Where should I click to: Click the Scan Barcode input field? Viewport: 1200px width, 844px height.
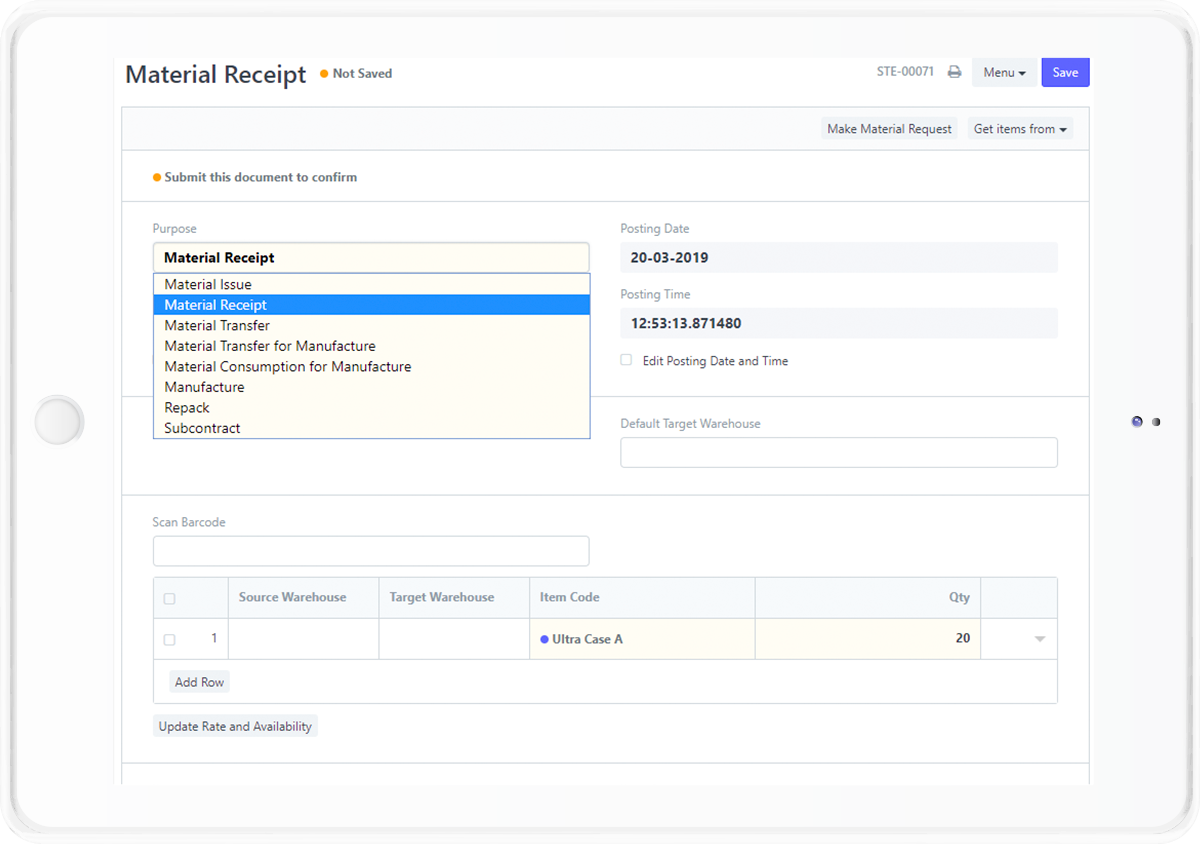coord(370,551)
